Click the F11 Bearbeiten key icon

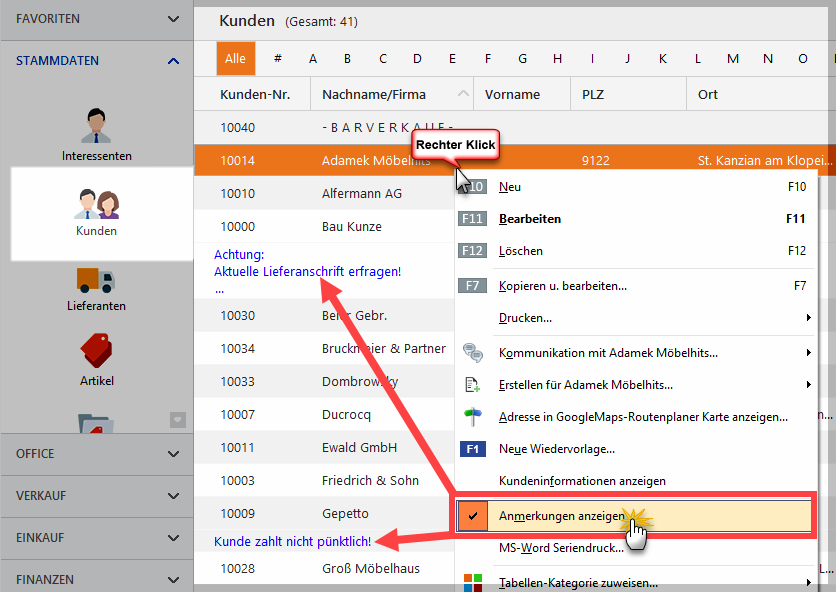point(472,219)
